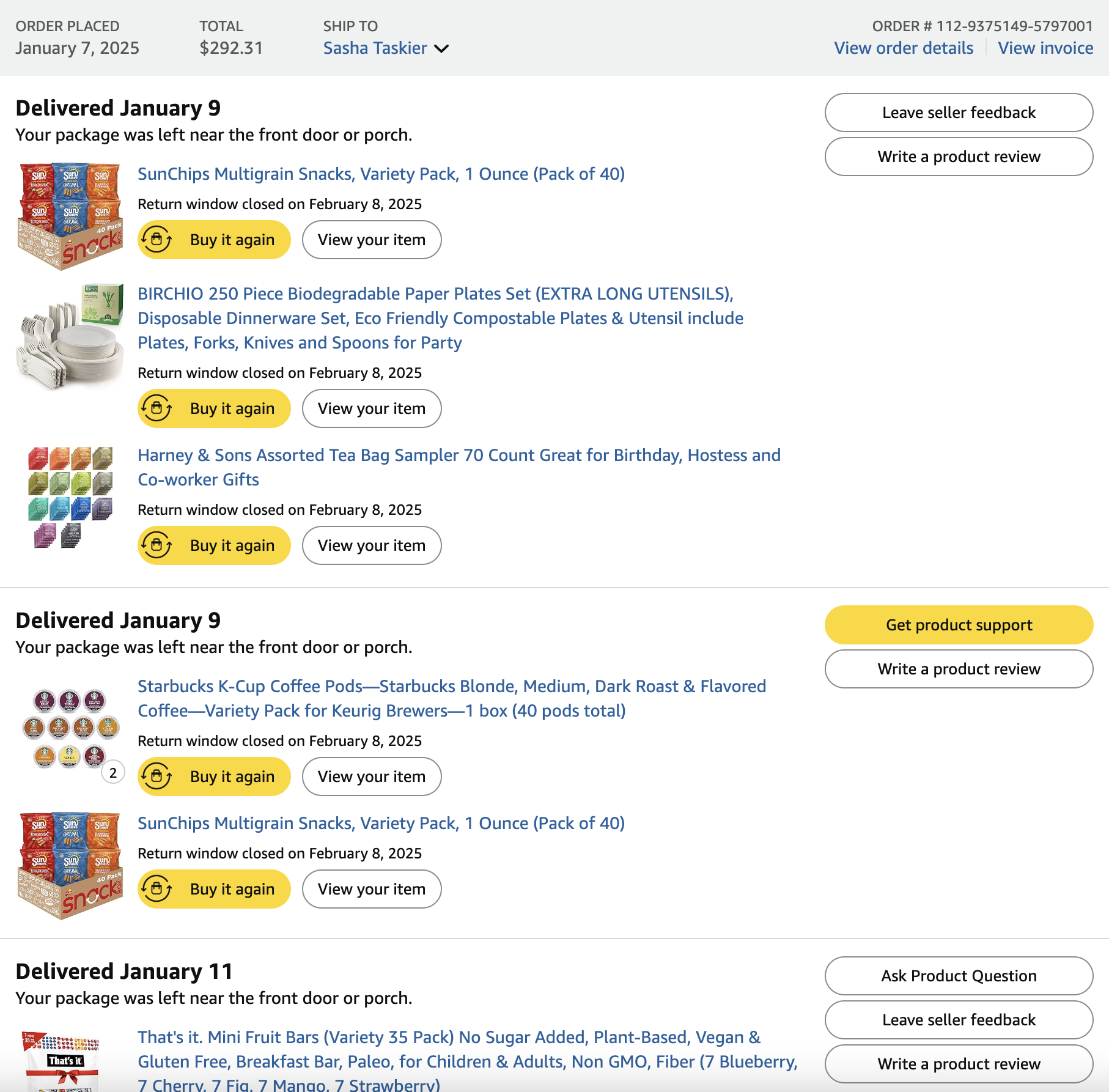This screenshot has height=1092, width=1109.
Task: Write a product review for Starbucks shipment
Action: point(959,669)
